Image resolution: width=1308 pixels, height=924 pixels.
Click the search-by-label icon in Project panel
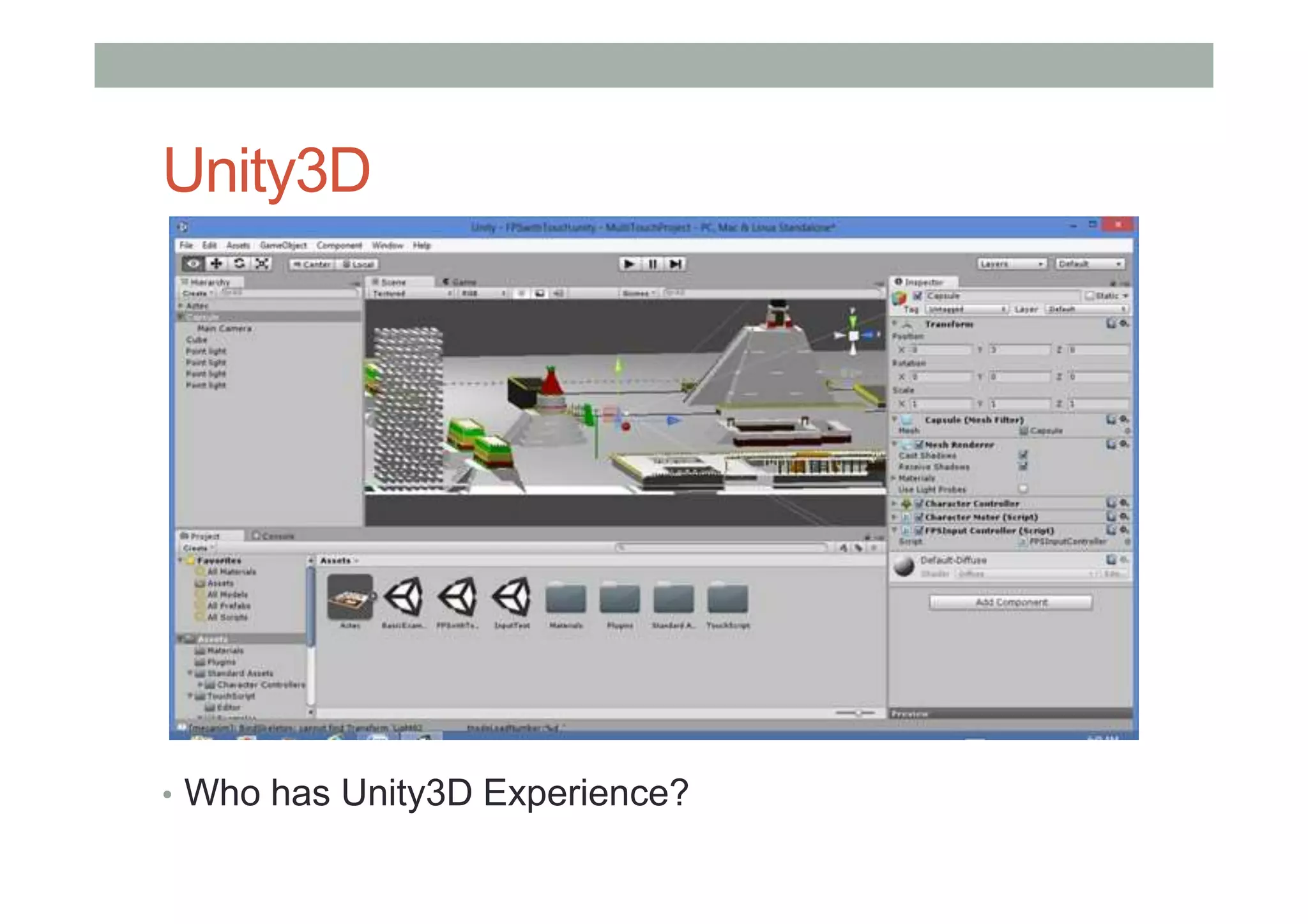[x=859, y=548]
